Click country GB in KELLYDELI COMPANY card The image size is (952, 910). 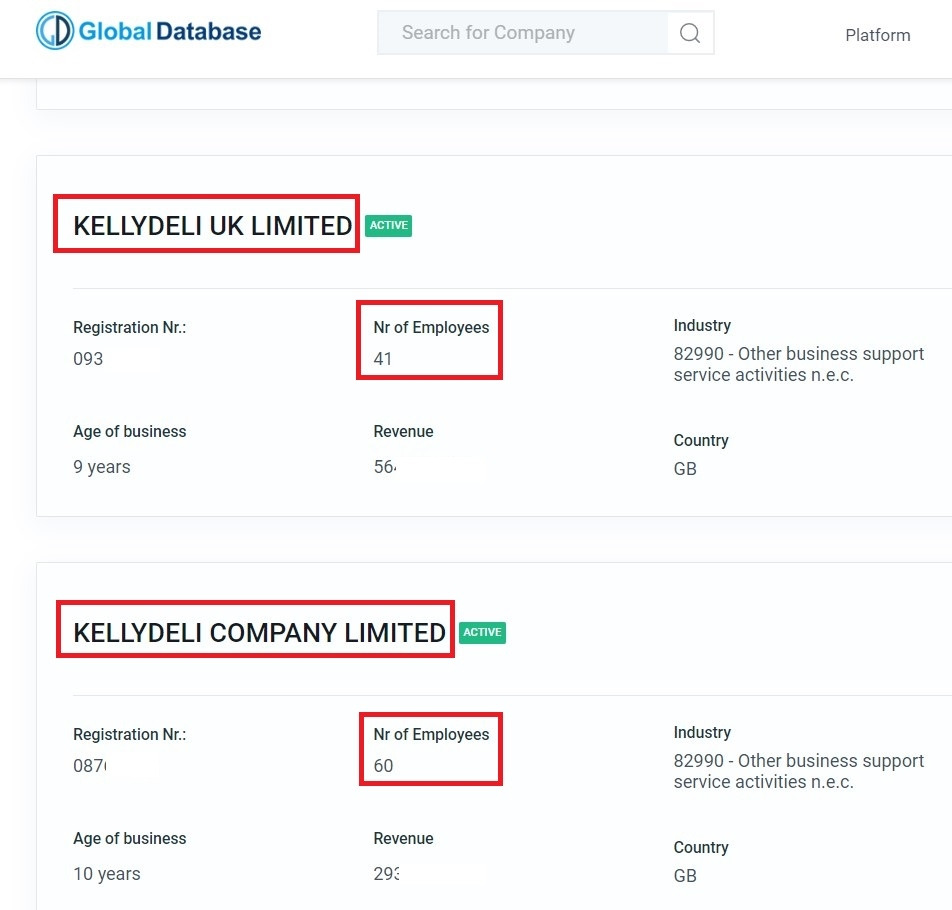(685, 875)
